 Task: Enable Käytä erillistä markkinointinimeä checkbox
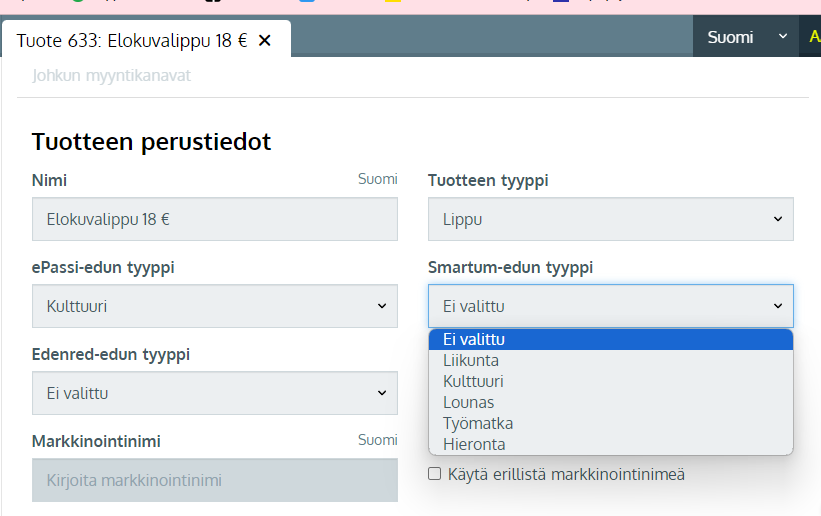(x=434, y=474)
